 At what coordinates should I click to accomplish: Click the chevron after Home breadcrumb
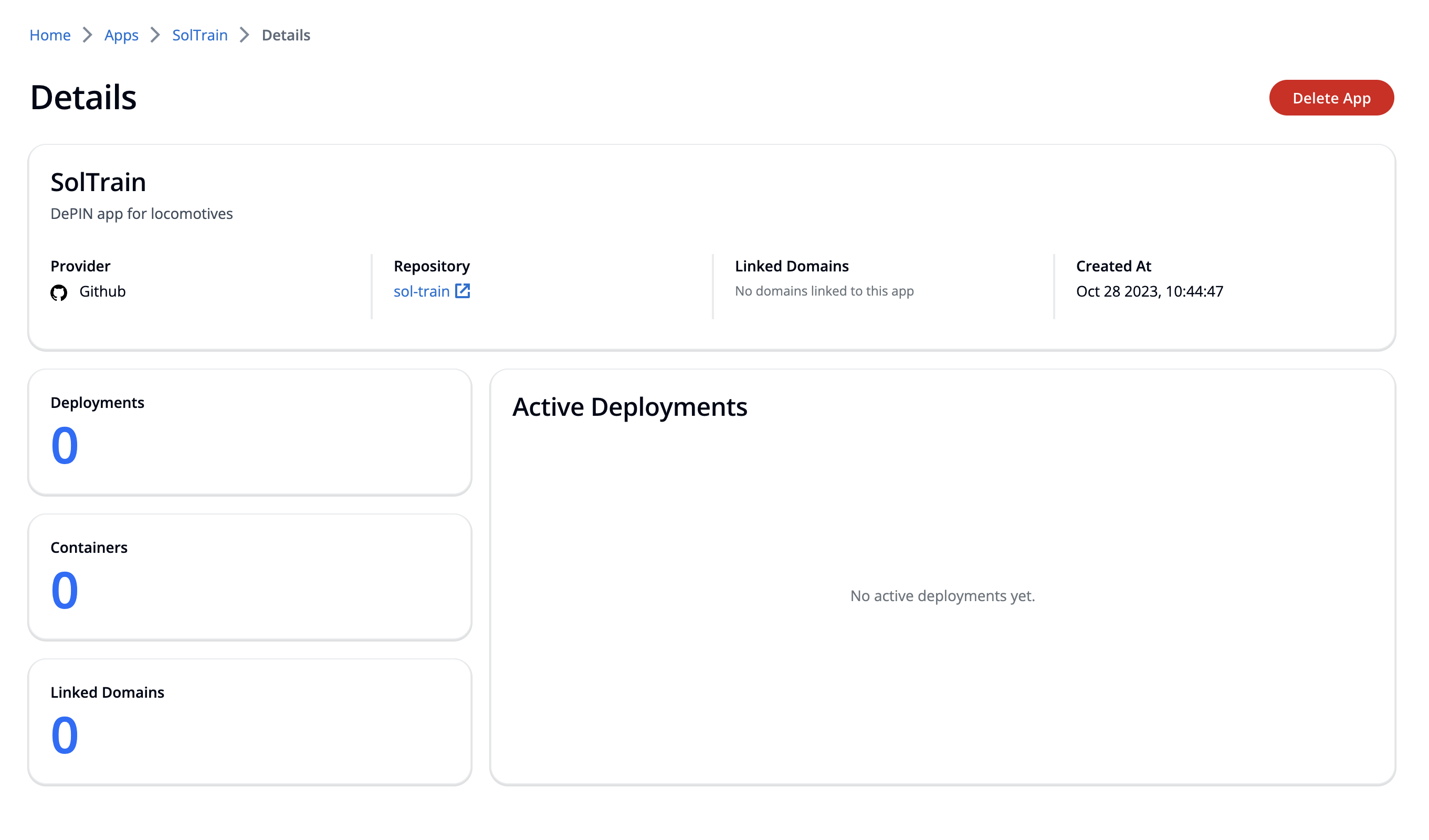click(87, 35)
